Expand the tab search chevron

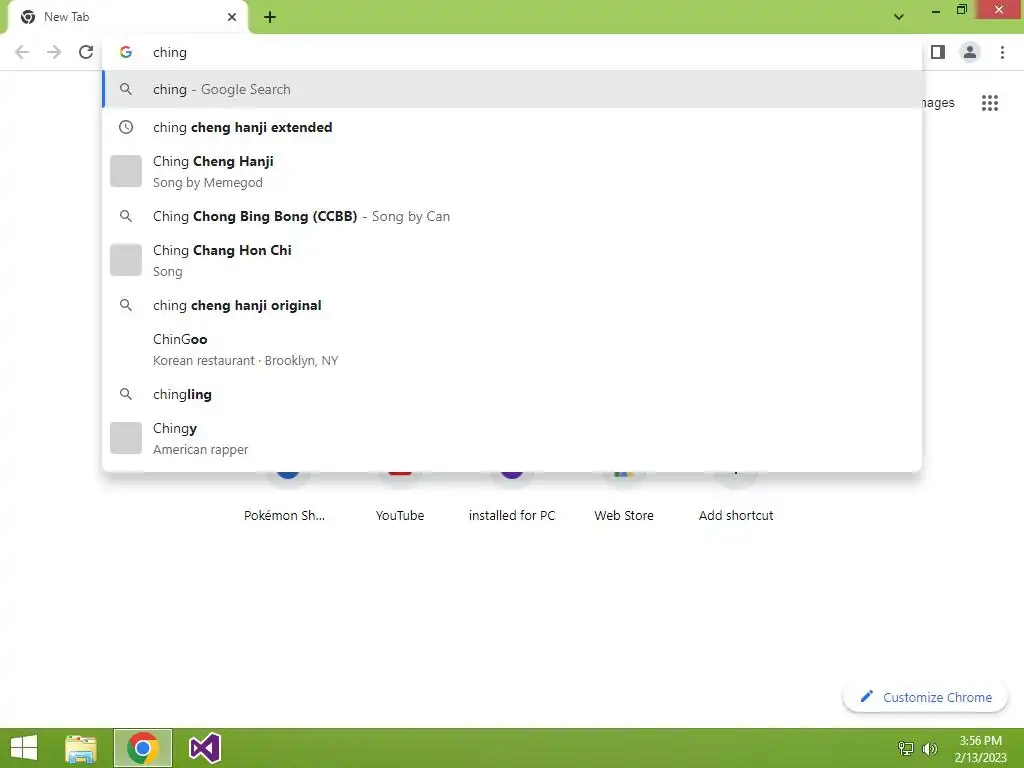coord(899,17)
